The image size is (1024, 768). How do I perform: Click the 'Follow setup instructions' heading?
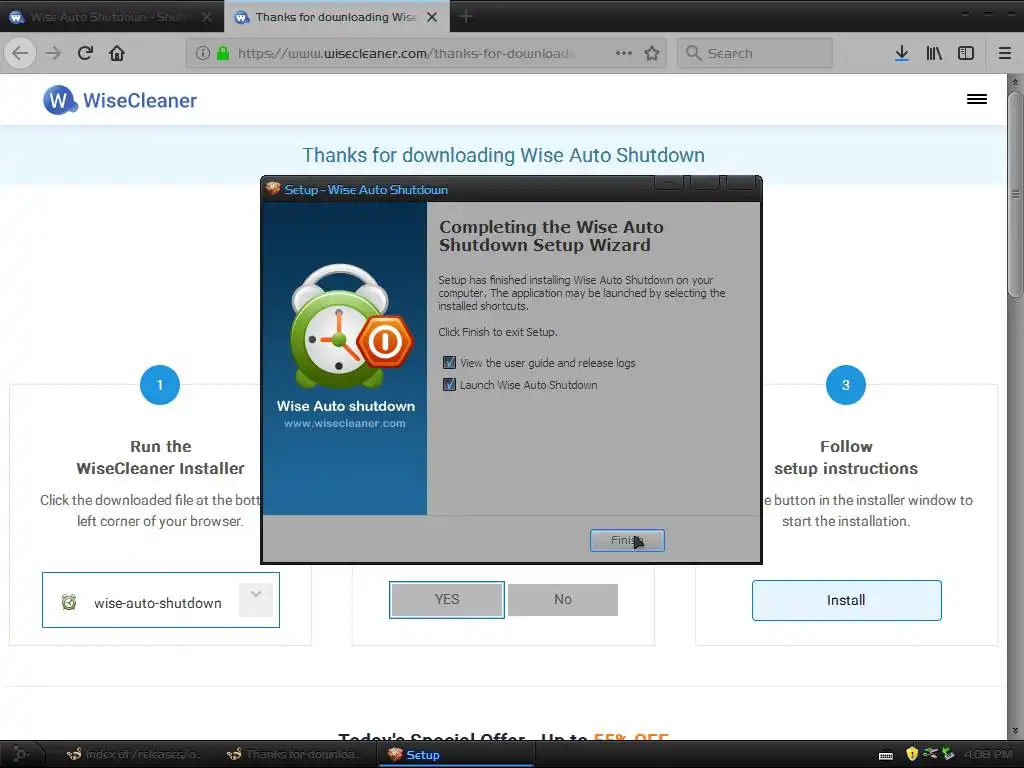[x=846, y=457]
